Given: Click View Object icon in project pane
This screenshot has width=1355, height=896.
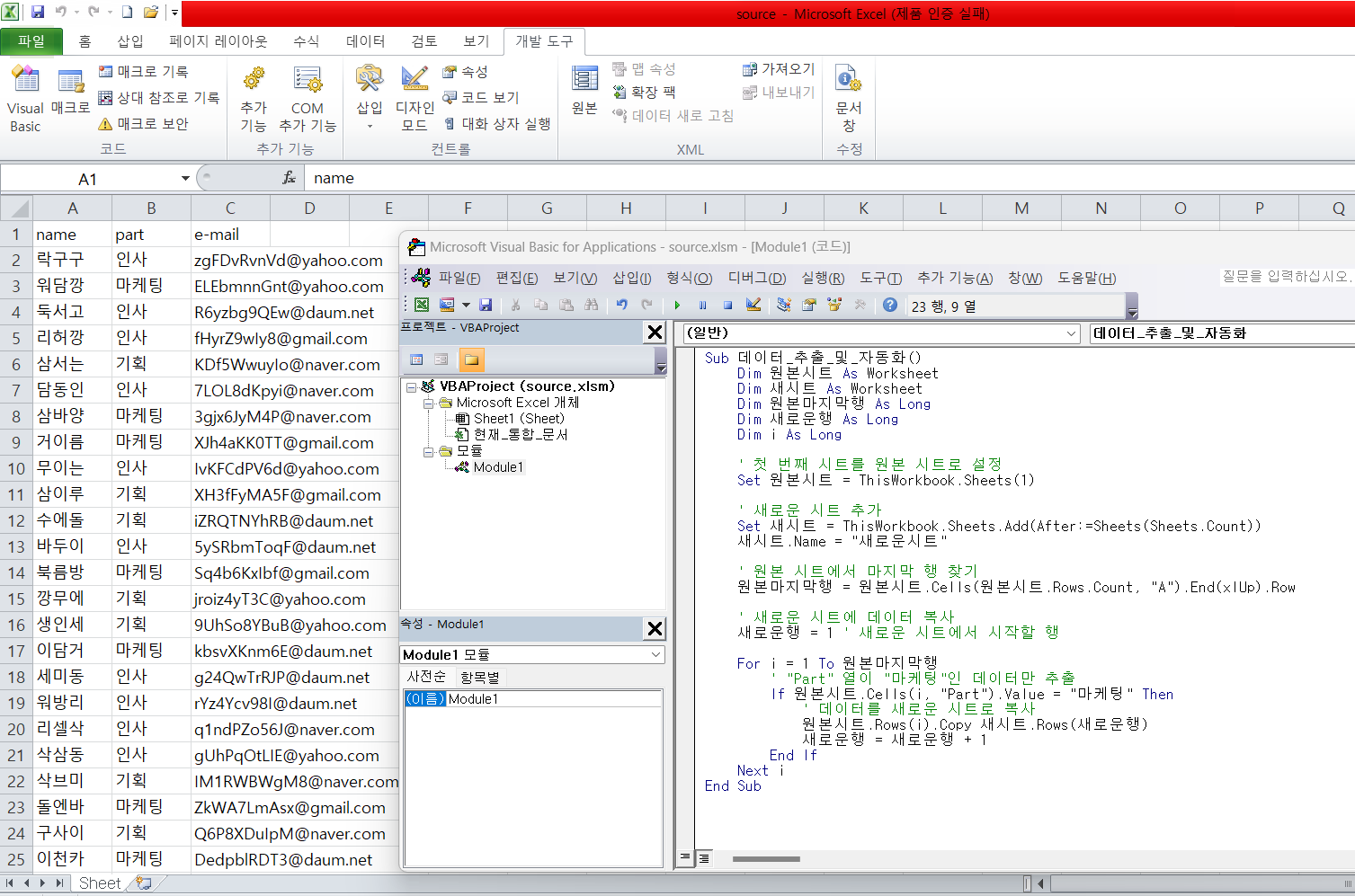Looking at the screenshot, I should pos(441,359).
